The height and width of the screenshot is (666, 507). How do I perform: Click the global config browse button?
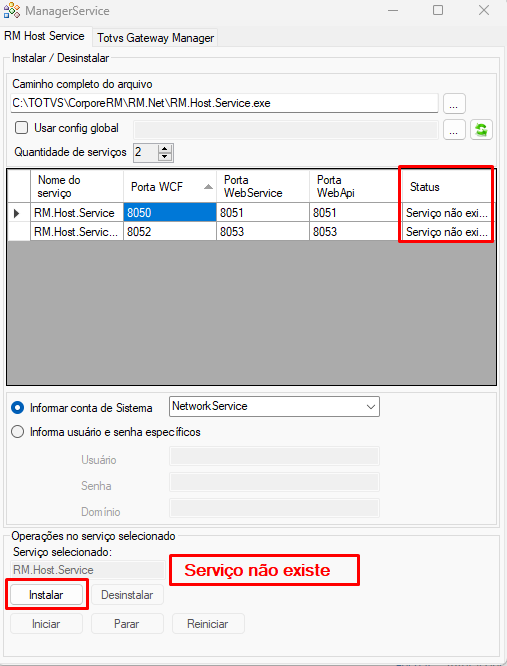[x=454, y=130]
